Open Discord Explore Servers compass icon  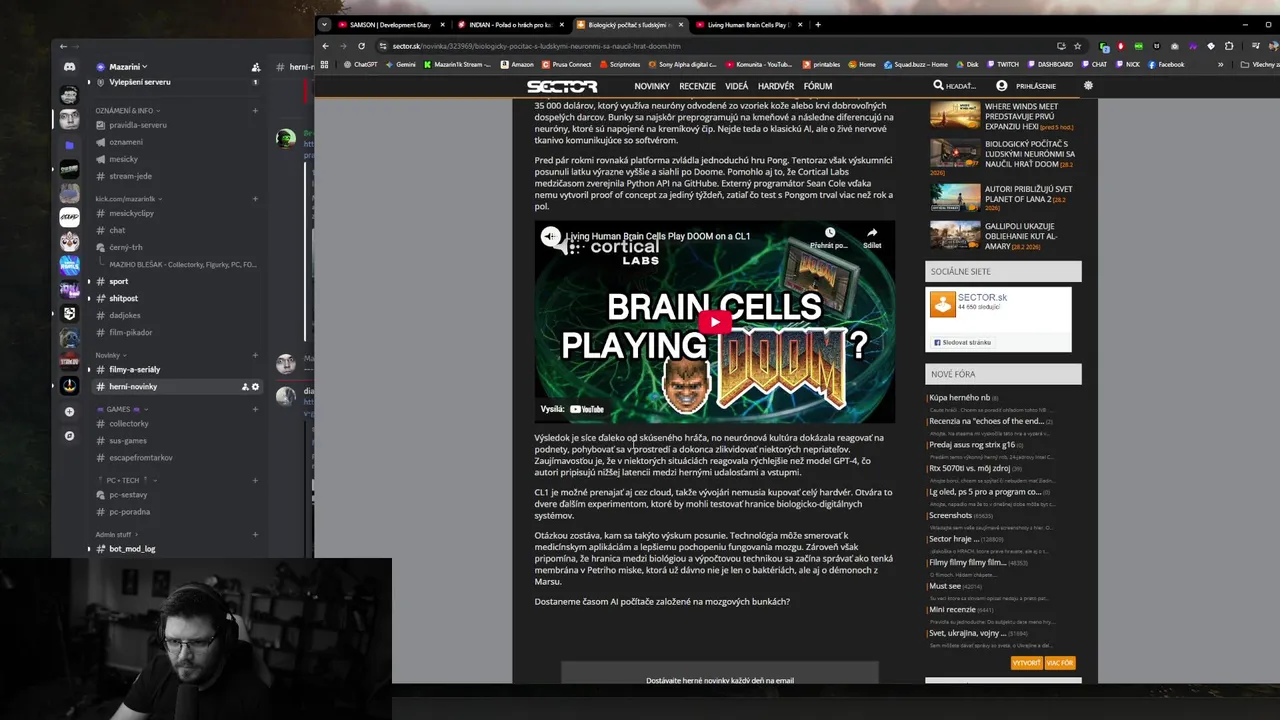click(x=69, y=435)
